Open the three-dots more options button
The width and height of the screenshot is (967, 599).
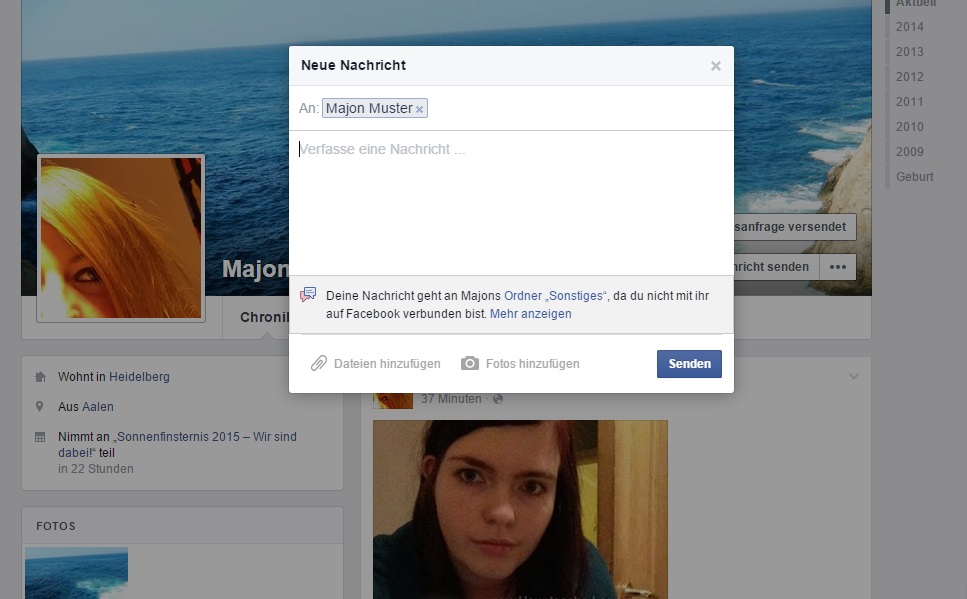837,267
